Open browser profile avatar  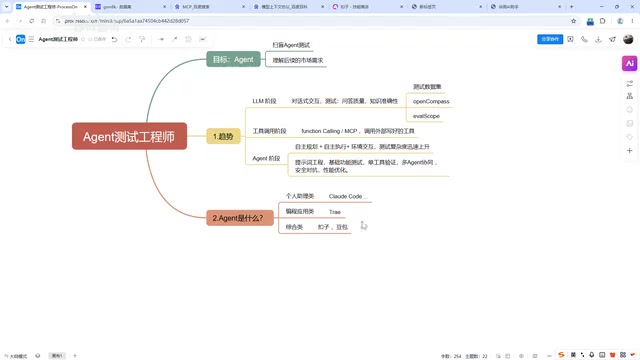(620, 21)
